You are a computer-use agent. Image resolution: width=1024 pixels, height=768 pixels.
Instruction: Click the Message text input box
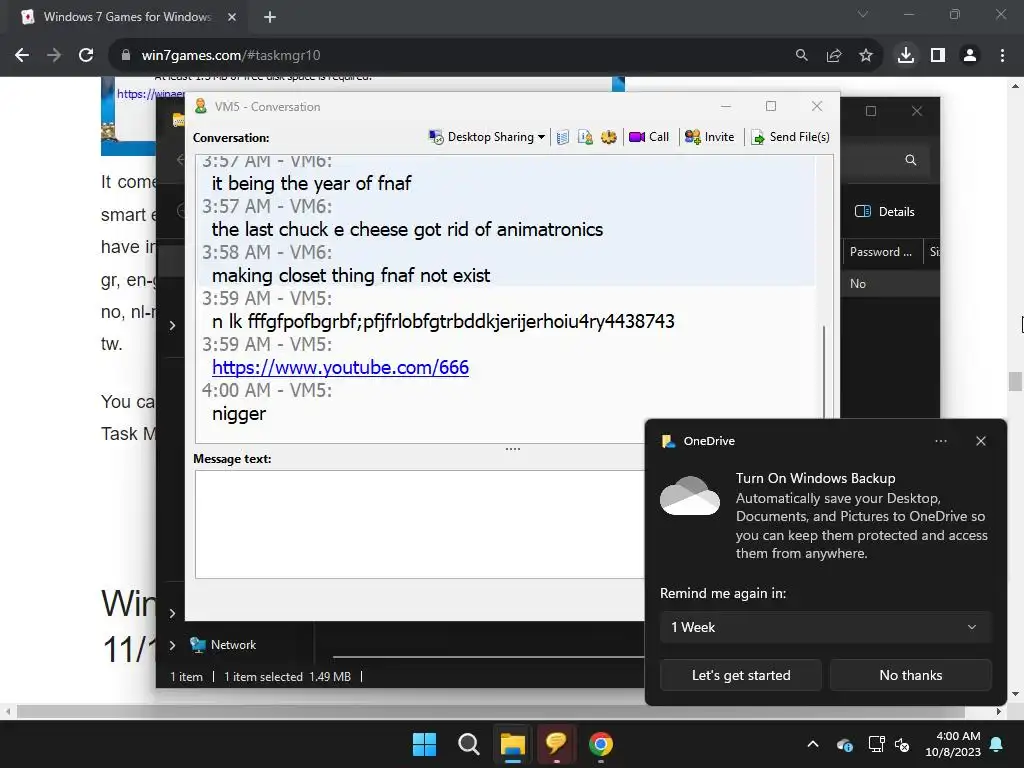coord(419,524)
